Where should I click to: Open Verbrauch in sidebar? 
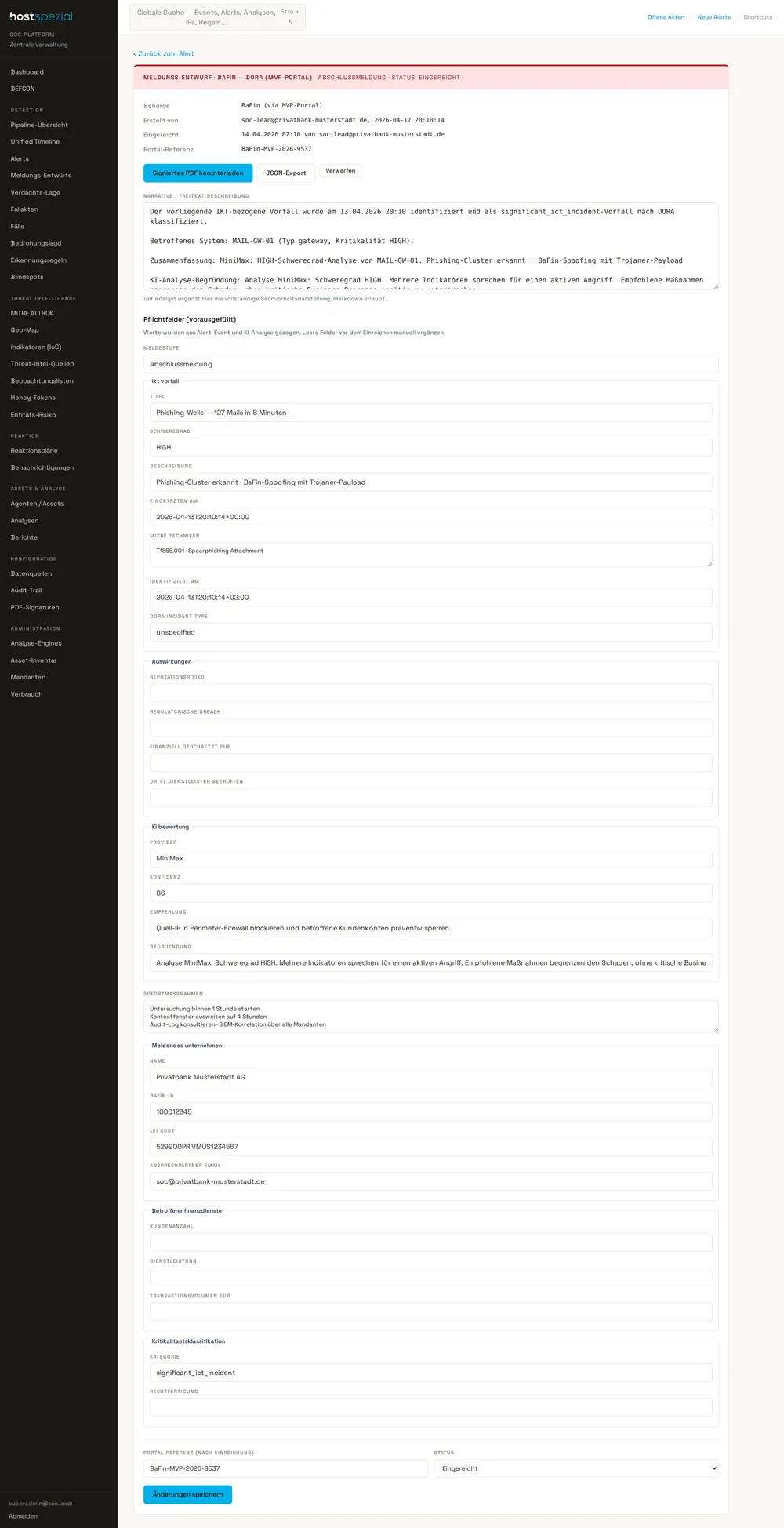click(27, 694)
